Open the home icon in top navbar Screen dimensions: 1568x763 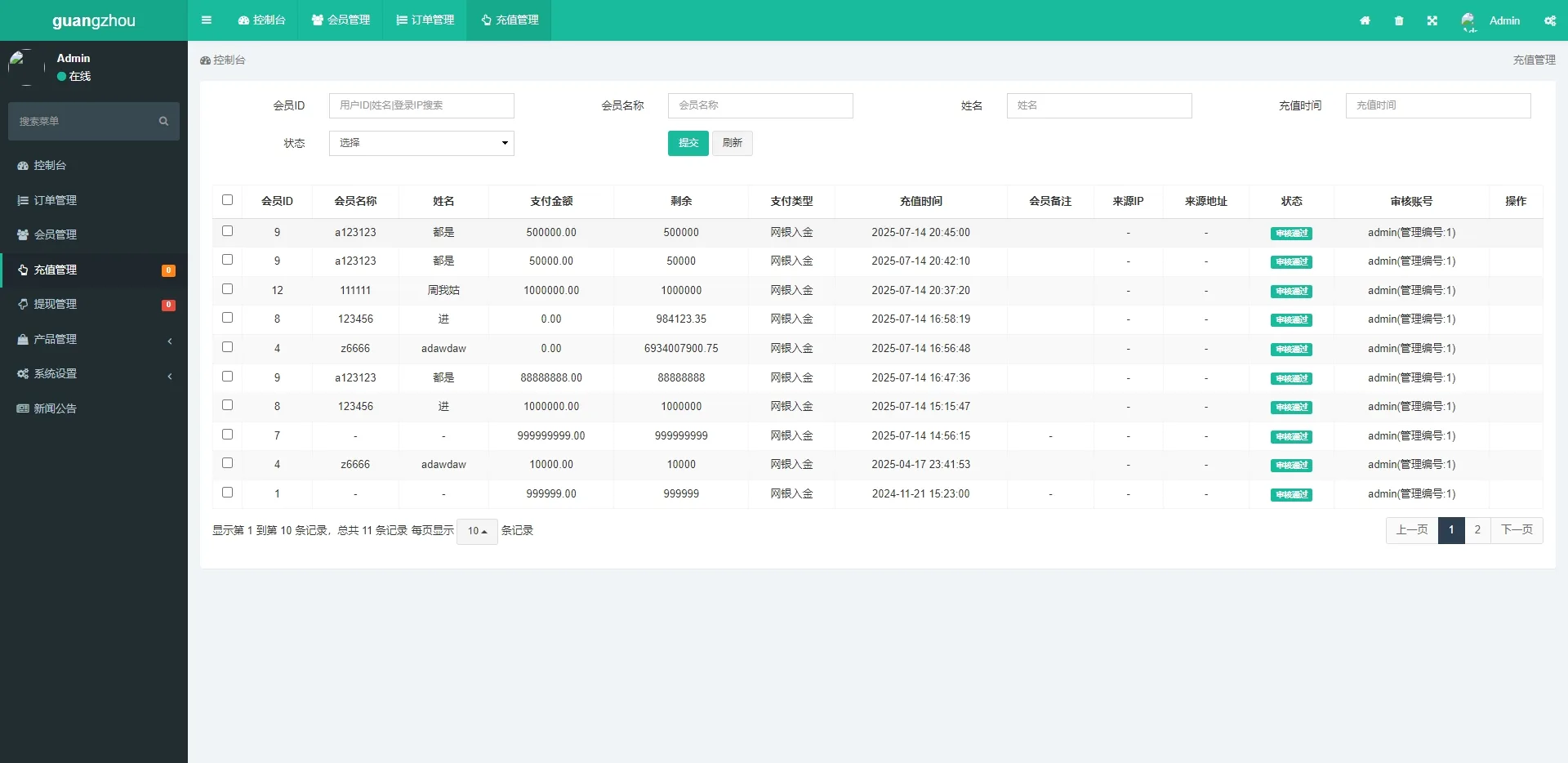[1365, 20]
